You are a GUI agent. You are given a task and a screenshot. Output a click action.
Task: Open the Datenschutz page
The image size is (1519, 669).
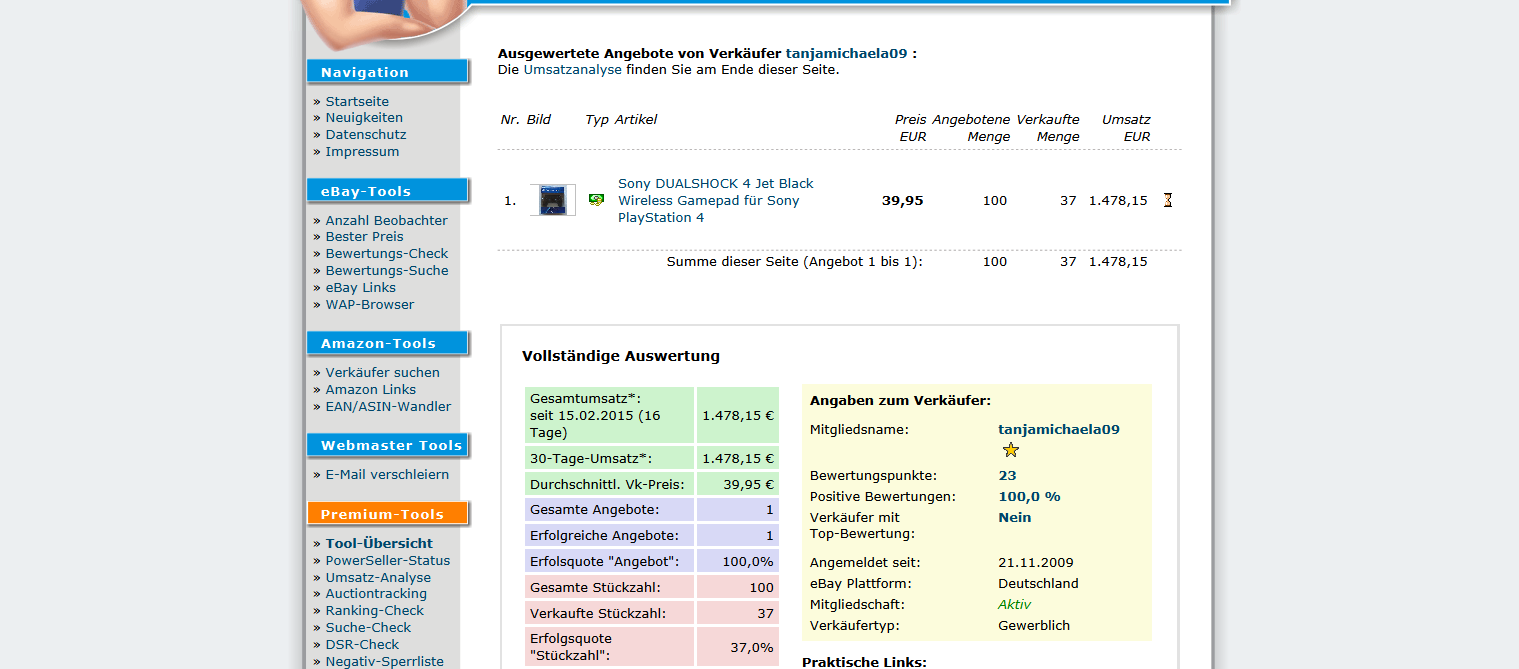pos(365,135)
